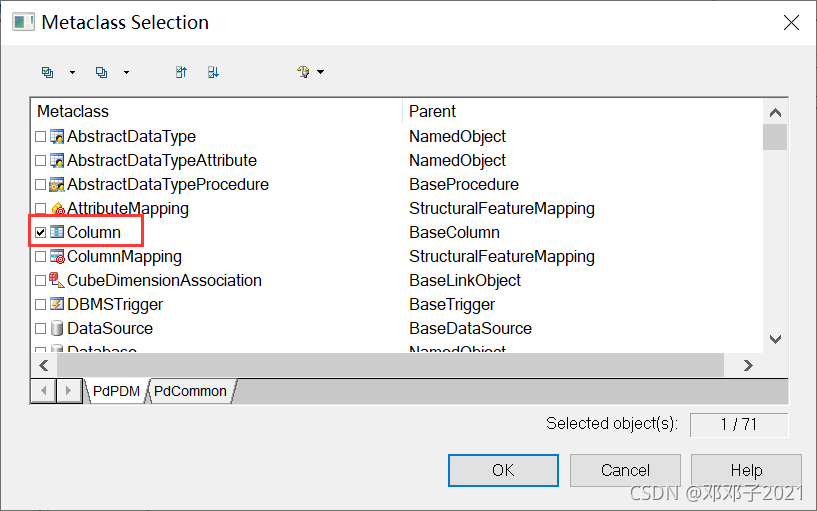The height and width of the screenshot is (511, 817).
Task: Click the Cancel button
Action: click(x=625, y=470)
